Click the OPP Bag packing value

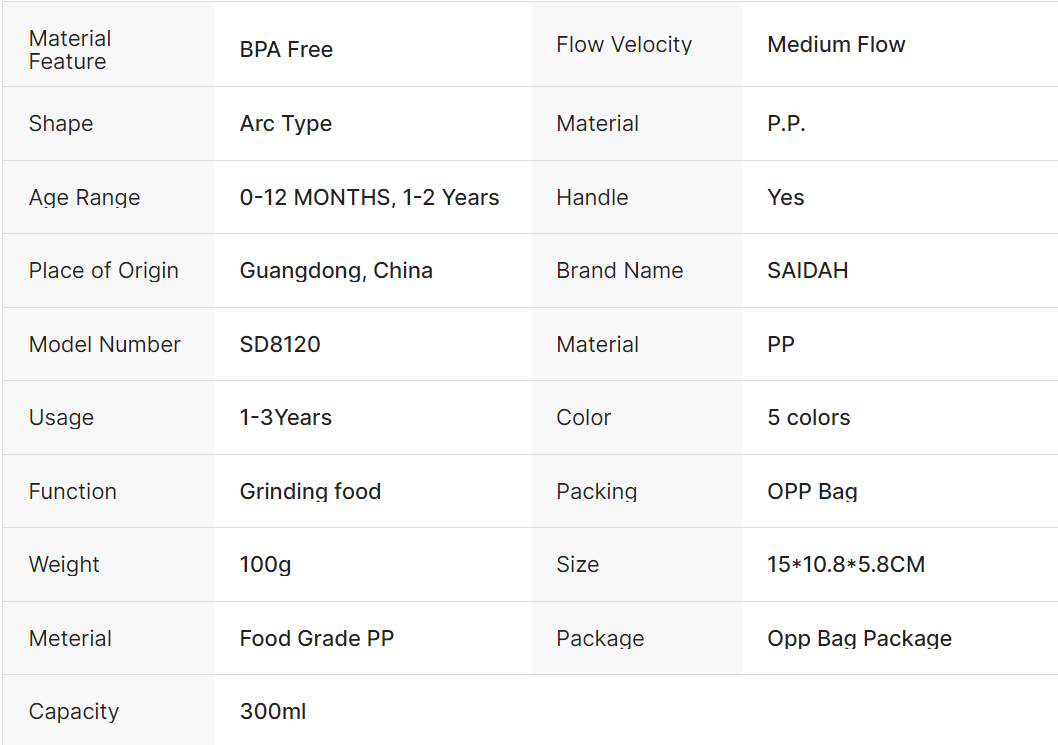812,492
